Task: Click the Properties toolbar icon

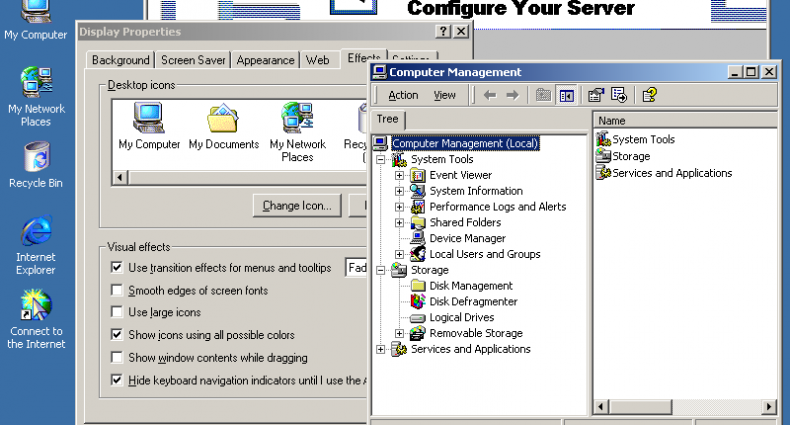Action: [x=596, y=95]
